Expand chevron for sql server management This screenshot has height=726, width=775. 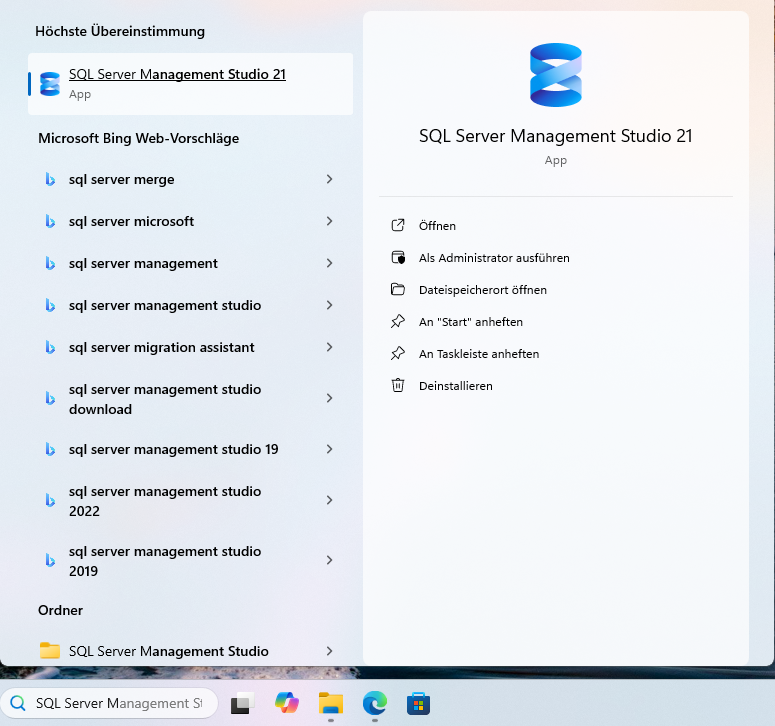click(330, 263)
